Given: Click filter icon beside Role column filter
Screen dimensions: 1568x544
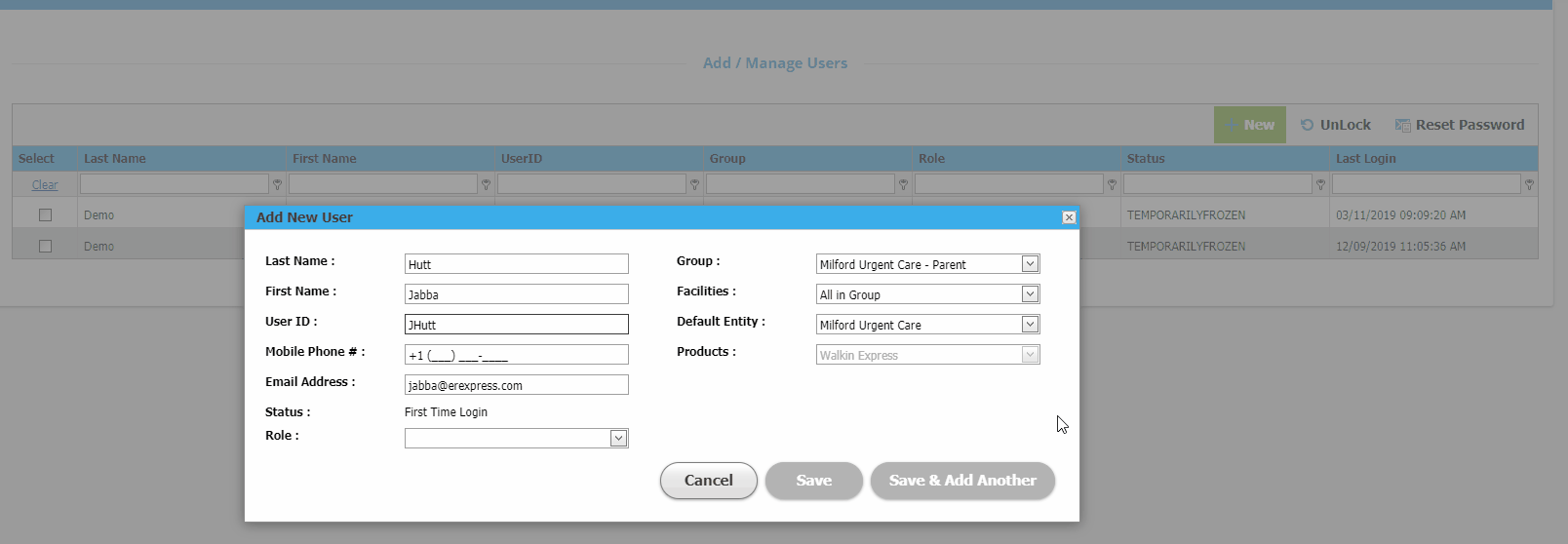Looking at the screenshot, I should coord(1112,184).
